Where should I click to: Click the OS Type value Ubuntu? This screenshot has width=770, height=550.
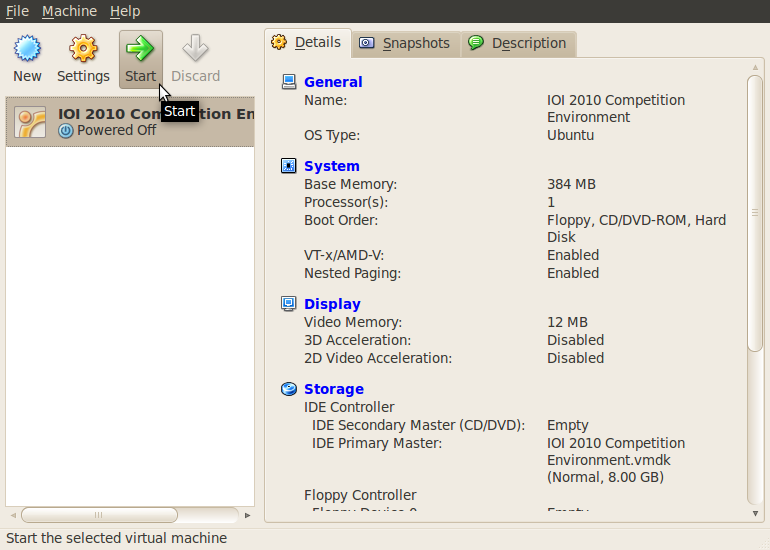click(x=571, y=135)
